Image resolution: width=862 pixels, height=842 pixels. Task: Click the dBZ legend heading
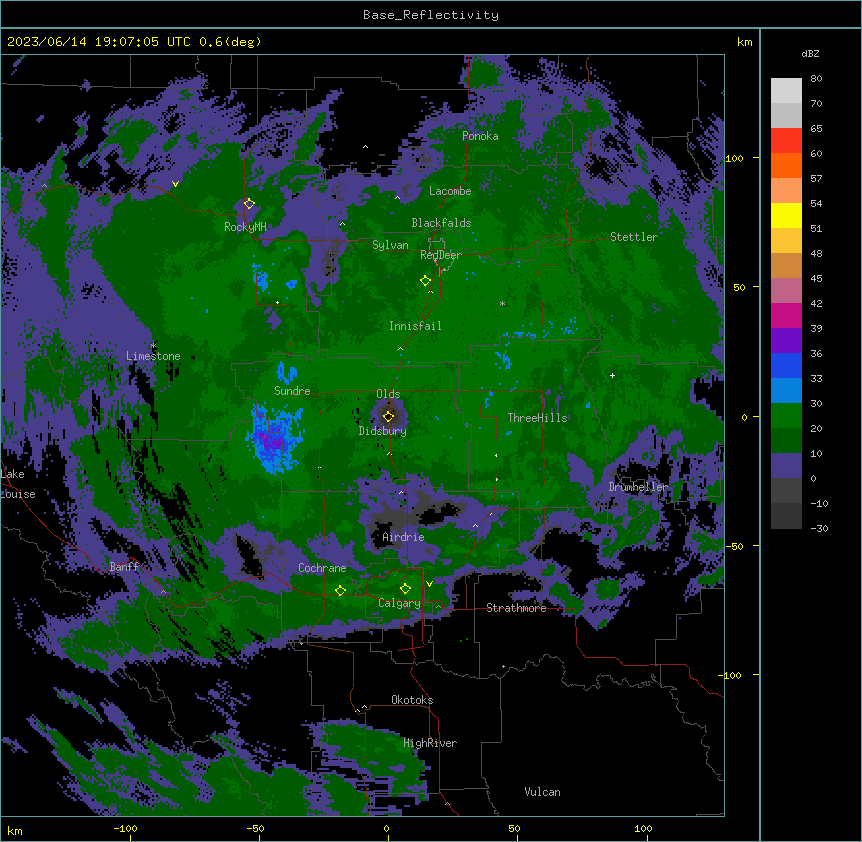pyautogui.click(x=810, y=54)
